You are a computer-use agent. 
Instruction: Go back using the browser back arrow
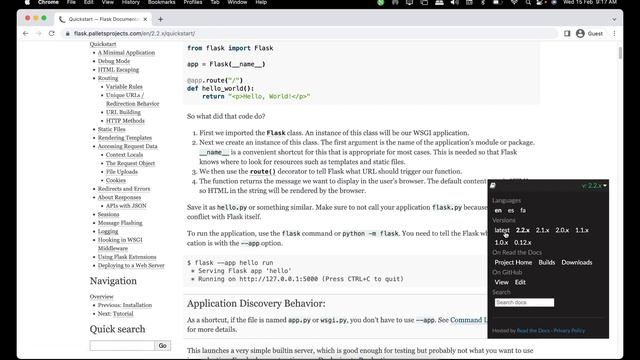click(26, 33)
